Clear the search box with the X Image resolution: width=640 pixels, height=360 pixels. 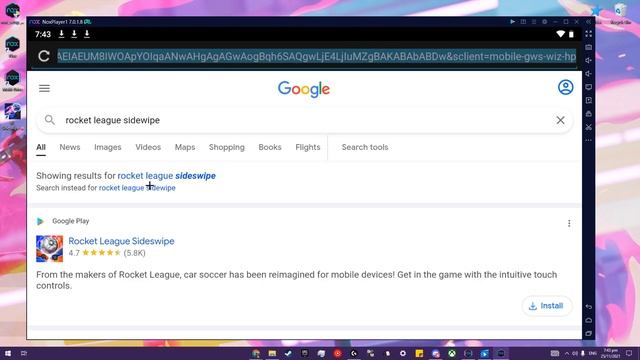click(560, 120)
